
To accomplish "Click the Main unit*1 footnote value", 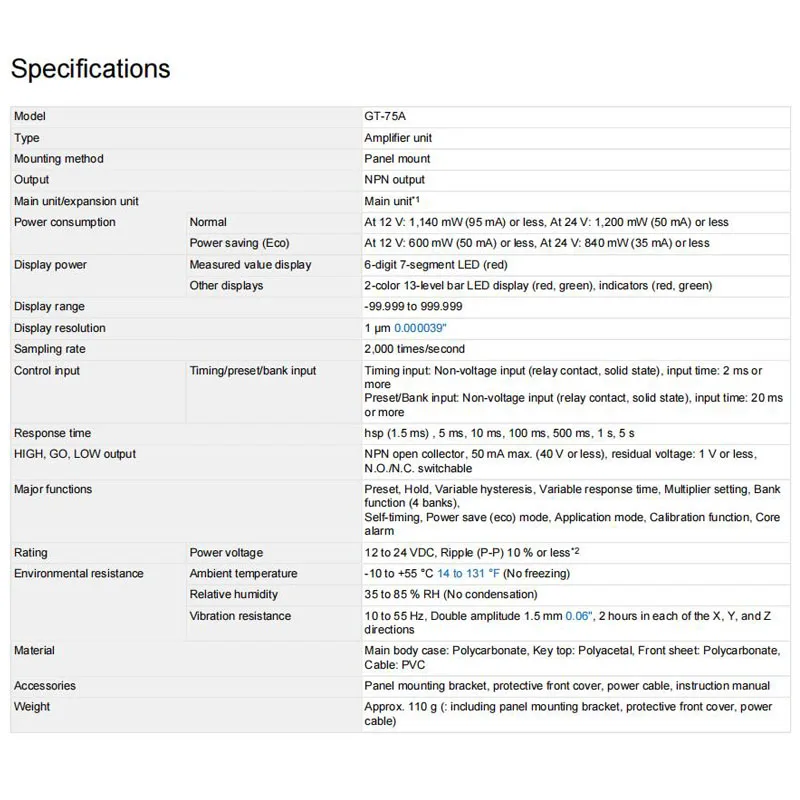I will tap(391, 201).
